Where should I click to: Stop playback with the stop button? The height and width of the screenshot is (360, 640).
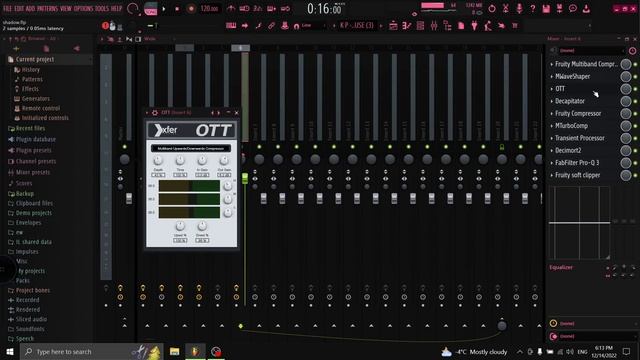pos(177,9)
